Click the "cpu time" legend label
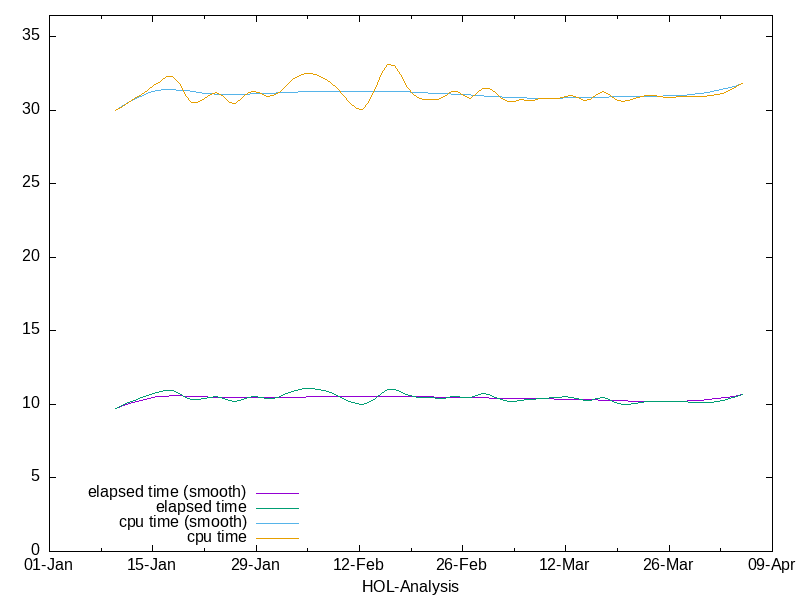 217,537
